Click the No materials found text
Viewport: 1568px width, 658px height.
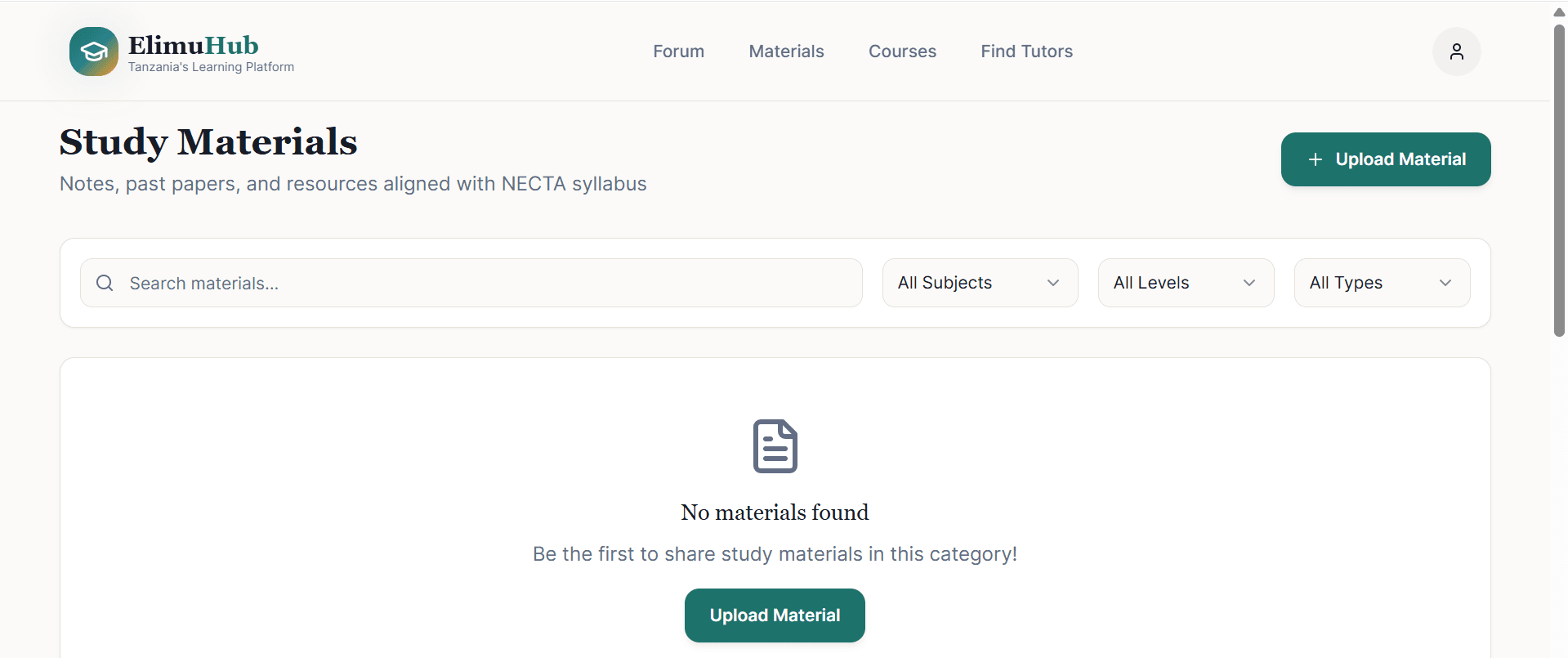point(775,513)
